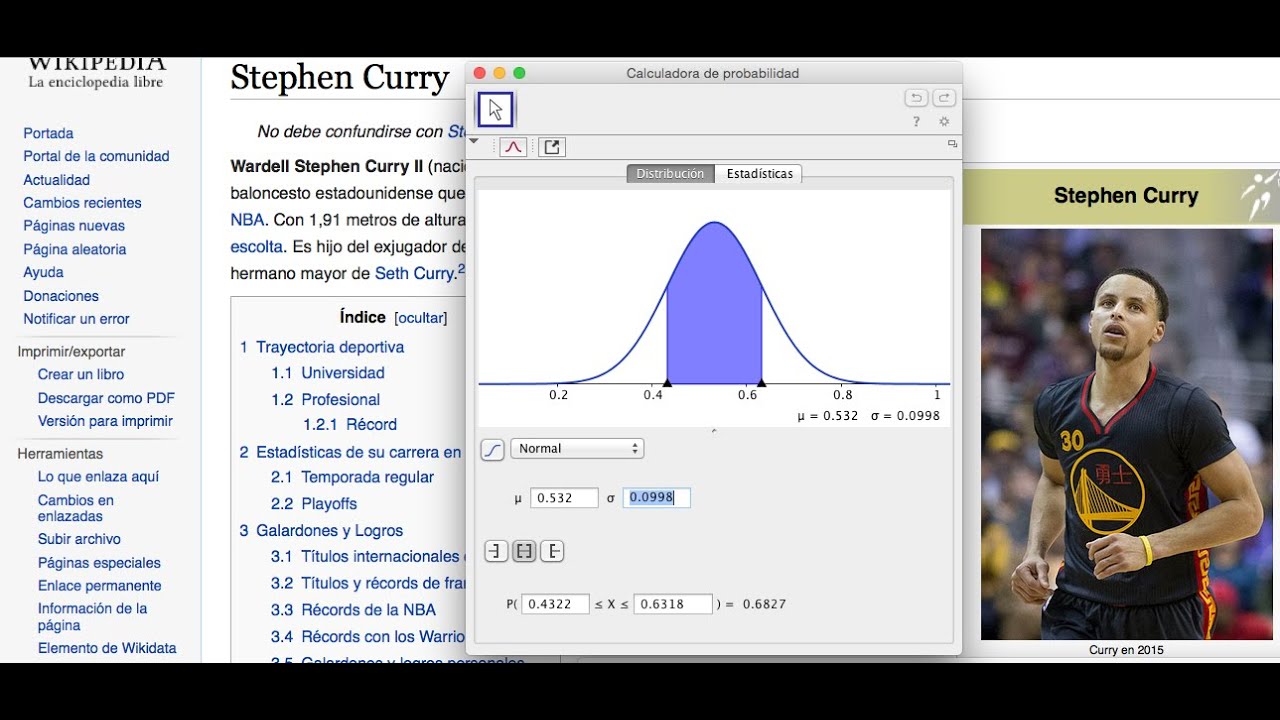Click the lower bound 0.4322 field
This screenshot has height=720, width=1280.
555,604
